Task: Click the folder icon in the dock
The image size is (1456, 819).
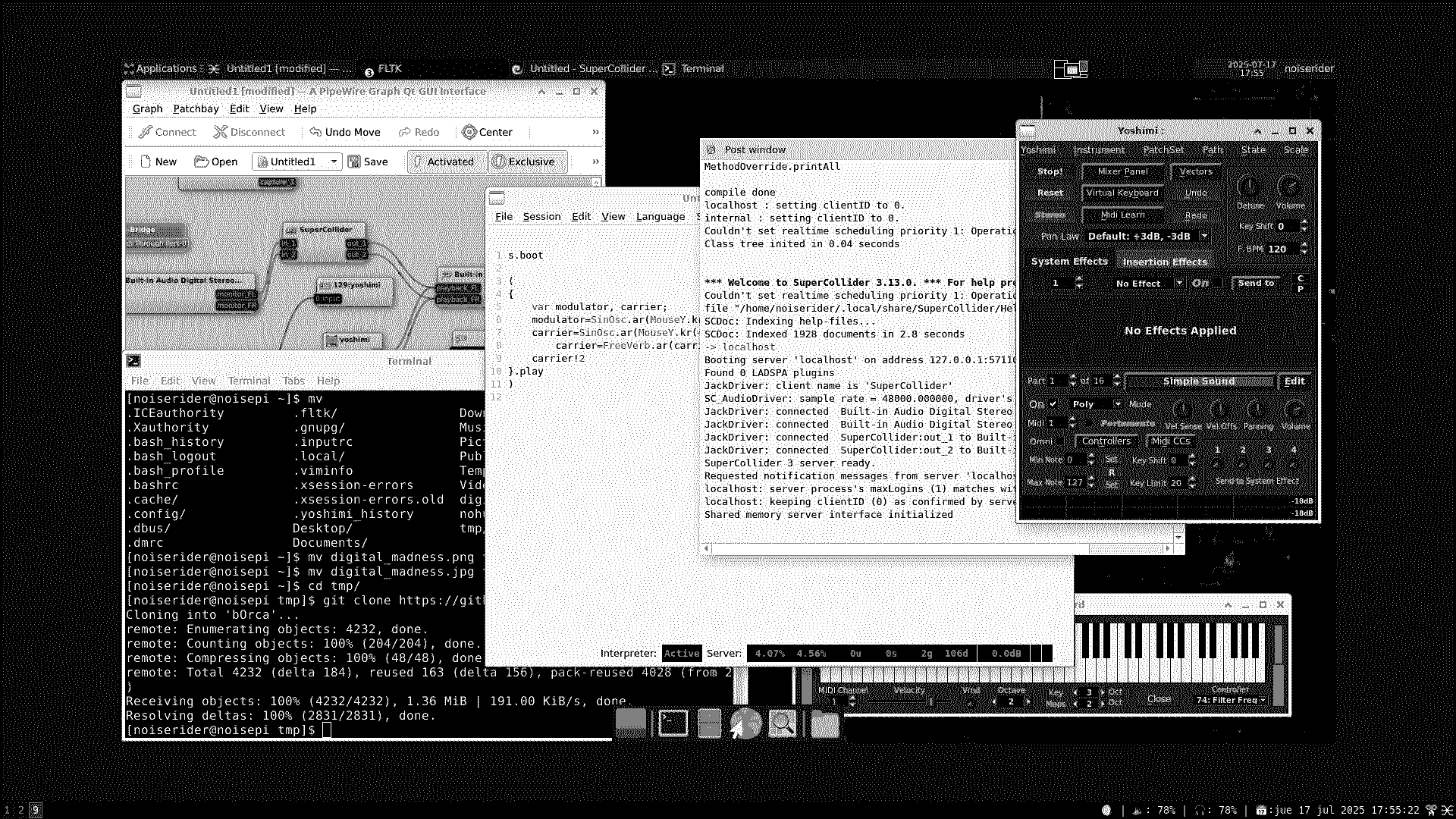Action: 825,723
